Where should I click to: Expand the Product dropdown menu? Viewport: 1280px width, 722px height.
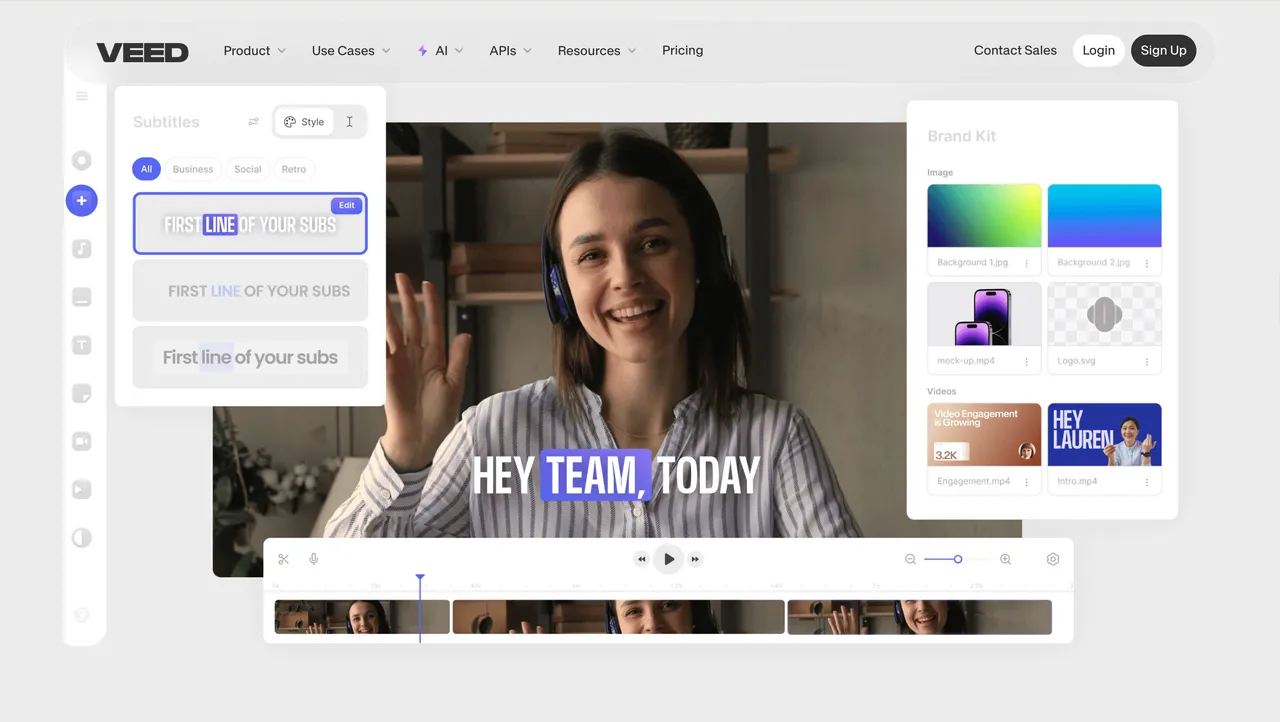click(254, 50)
